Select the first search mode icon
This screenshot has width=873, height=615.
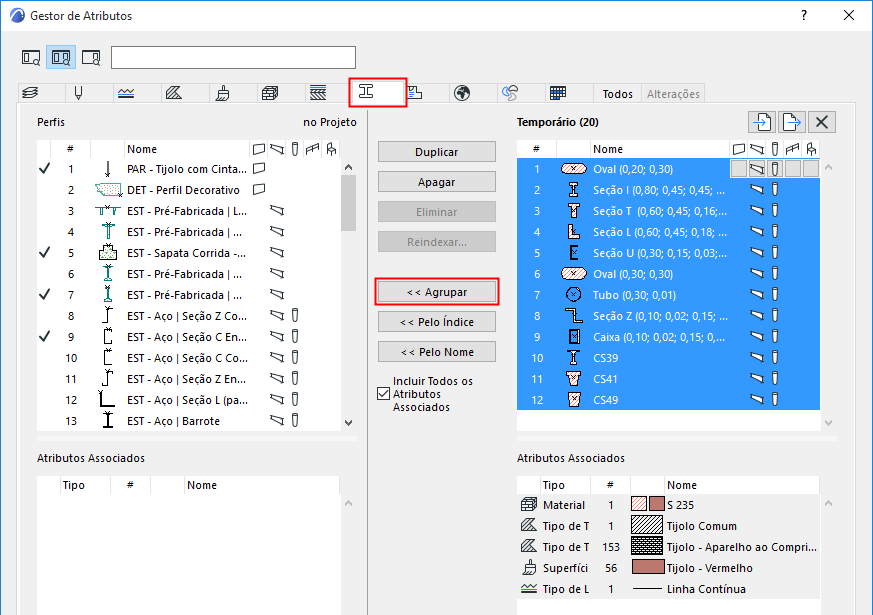coord(31,57)
